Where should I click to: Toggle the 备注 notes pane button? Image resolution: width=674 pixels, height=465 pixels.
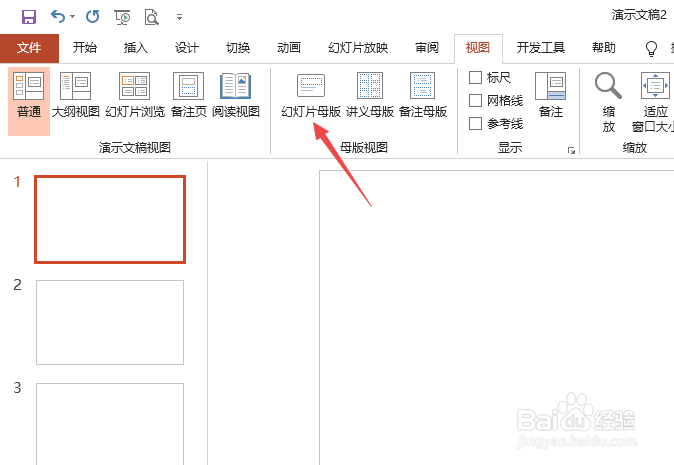[551, 95]
